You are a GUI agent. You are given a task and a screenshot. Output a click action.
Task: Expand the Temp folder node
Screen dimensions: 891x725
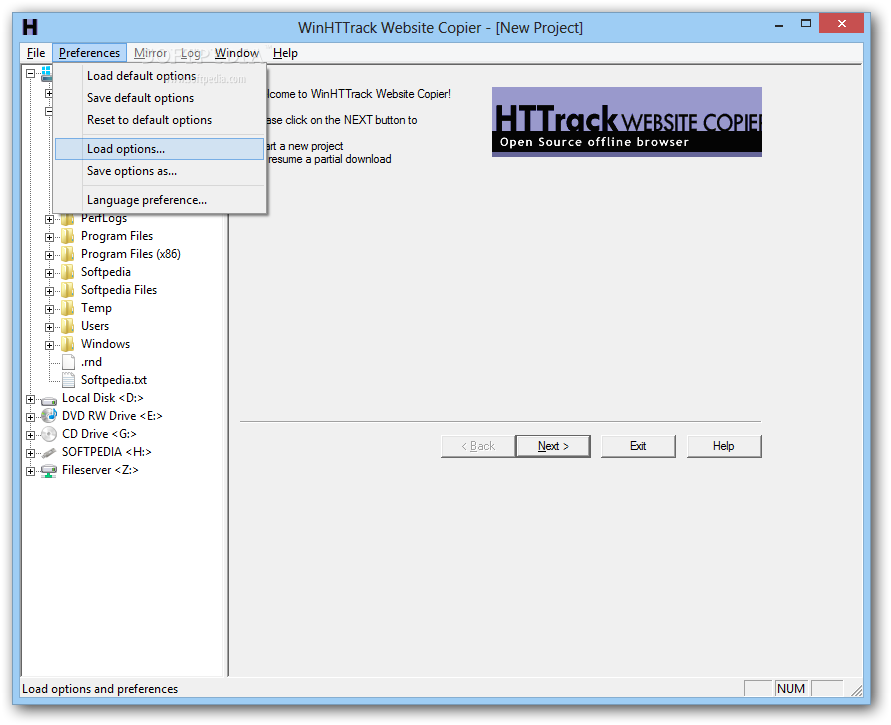coord(49,310)
